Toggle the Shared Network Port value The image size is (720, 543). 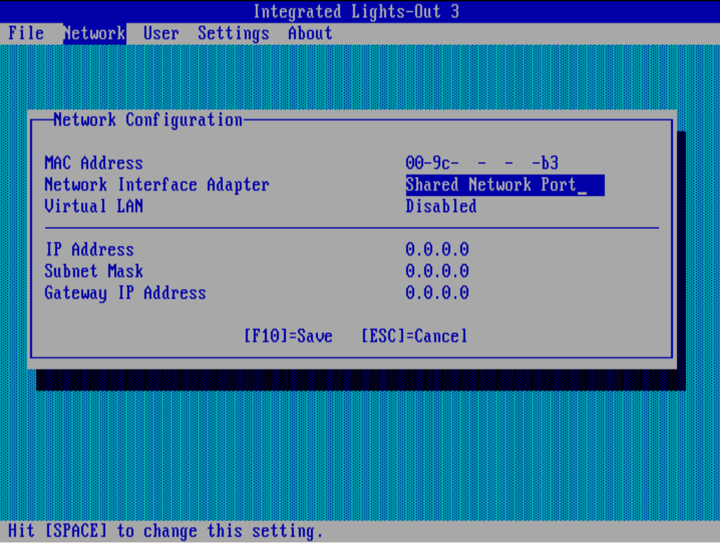(x=505, y=185)
